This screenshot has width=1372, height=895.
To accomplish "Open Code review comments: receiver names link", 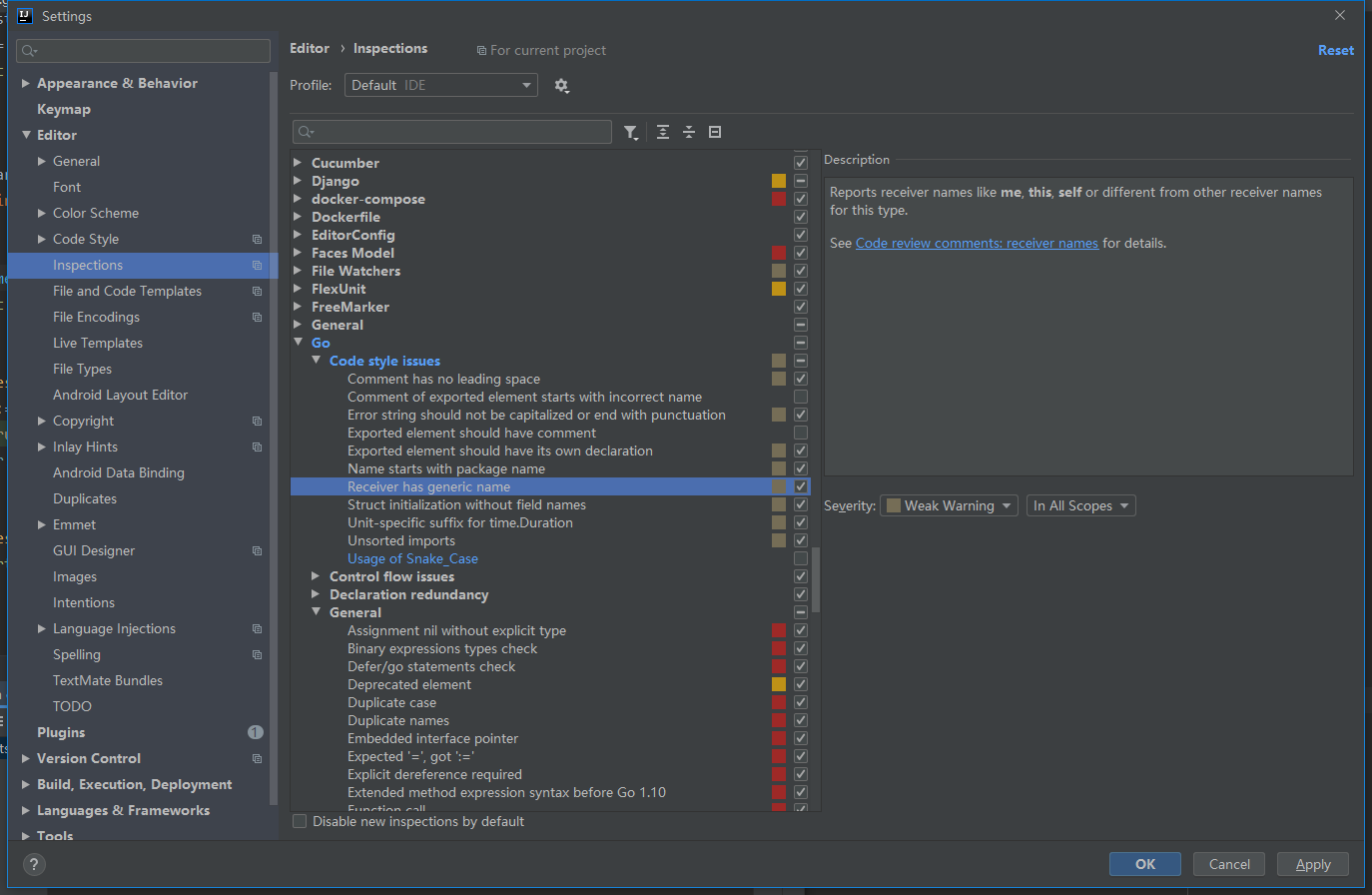I will (977, 243).
